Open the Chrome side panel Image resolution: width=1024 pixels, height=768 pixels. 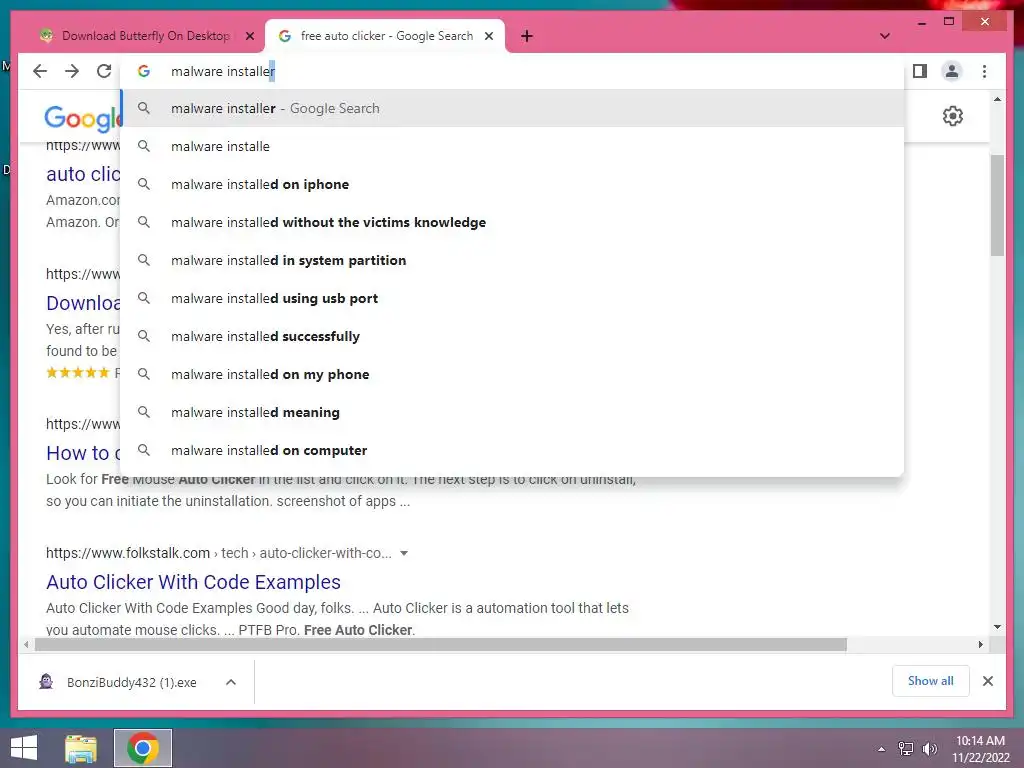(920, 71)
